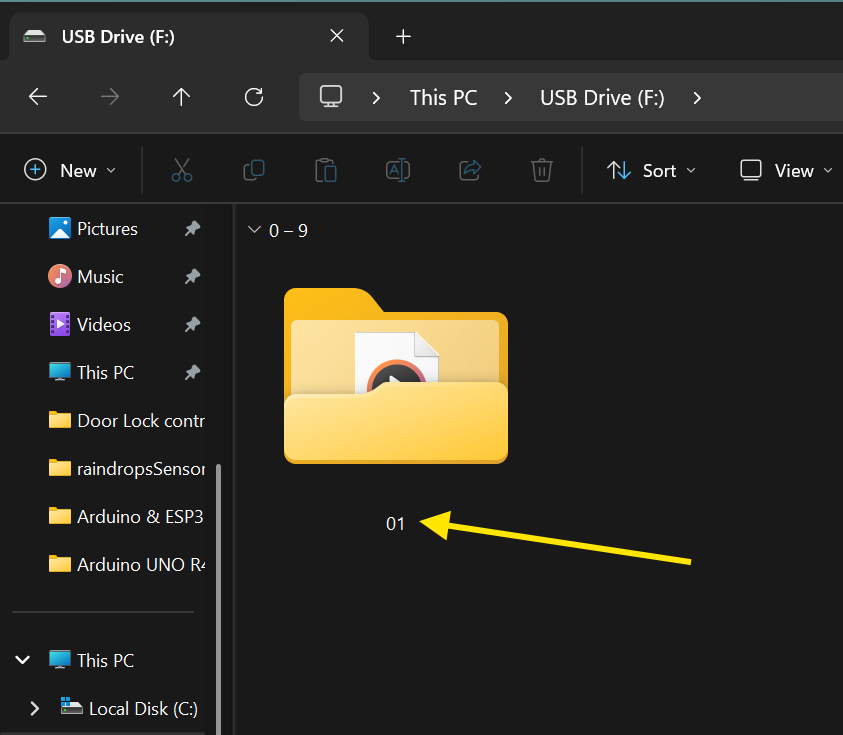Open a new tab with plus button
The width and height of the screenshot is (843, 735).
click(403, 37)
